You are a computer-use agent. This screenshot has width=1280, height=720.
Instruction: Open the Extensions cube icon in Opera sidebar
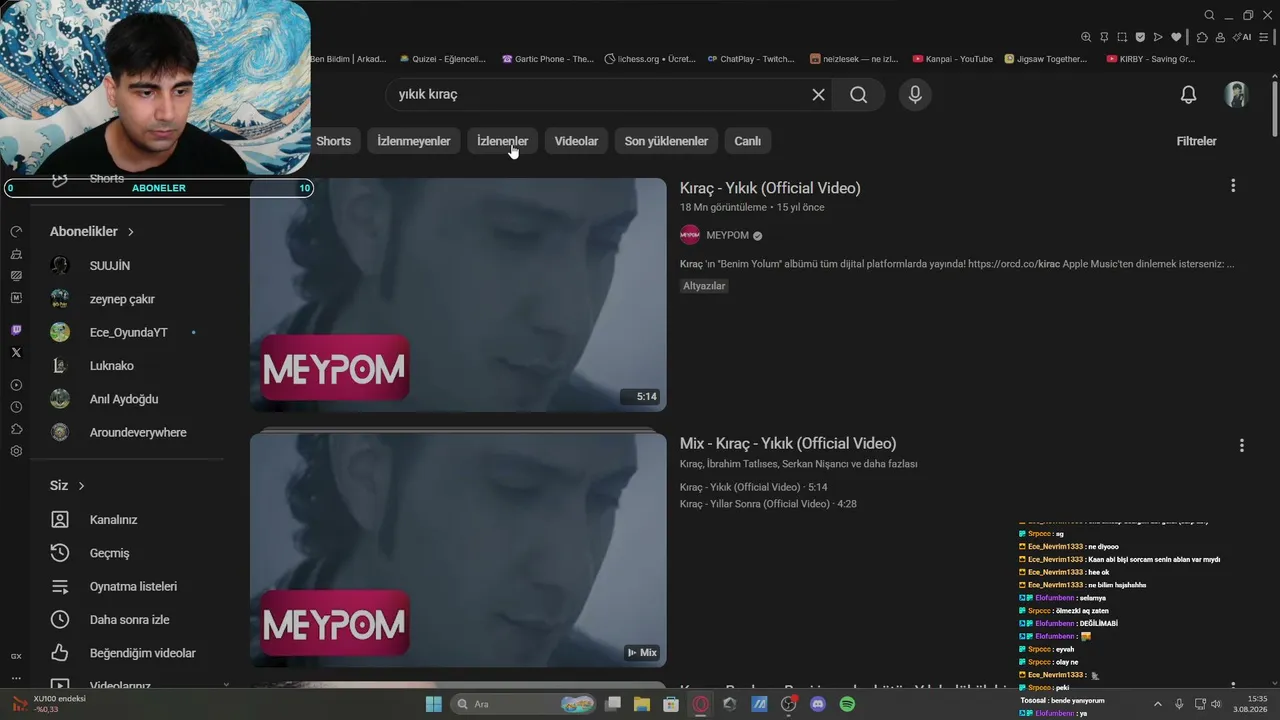(16, 429)
